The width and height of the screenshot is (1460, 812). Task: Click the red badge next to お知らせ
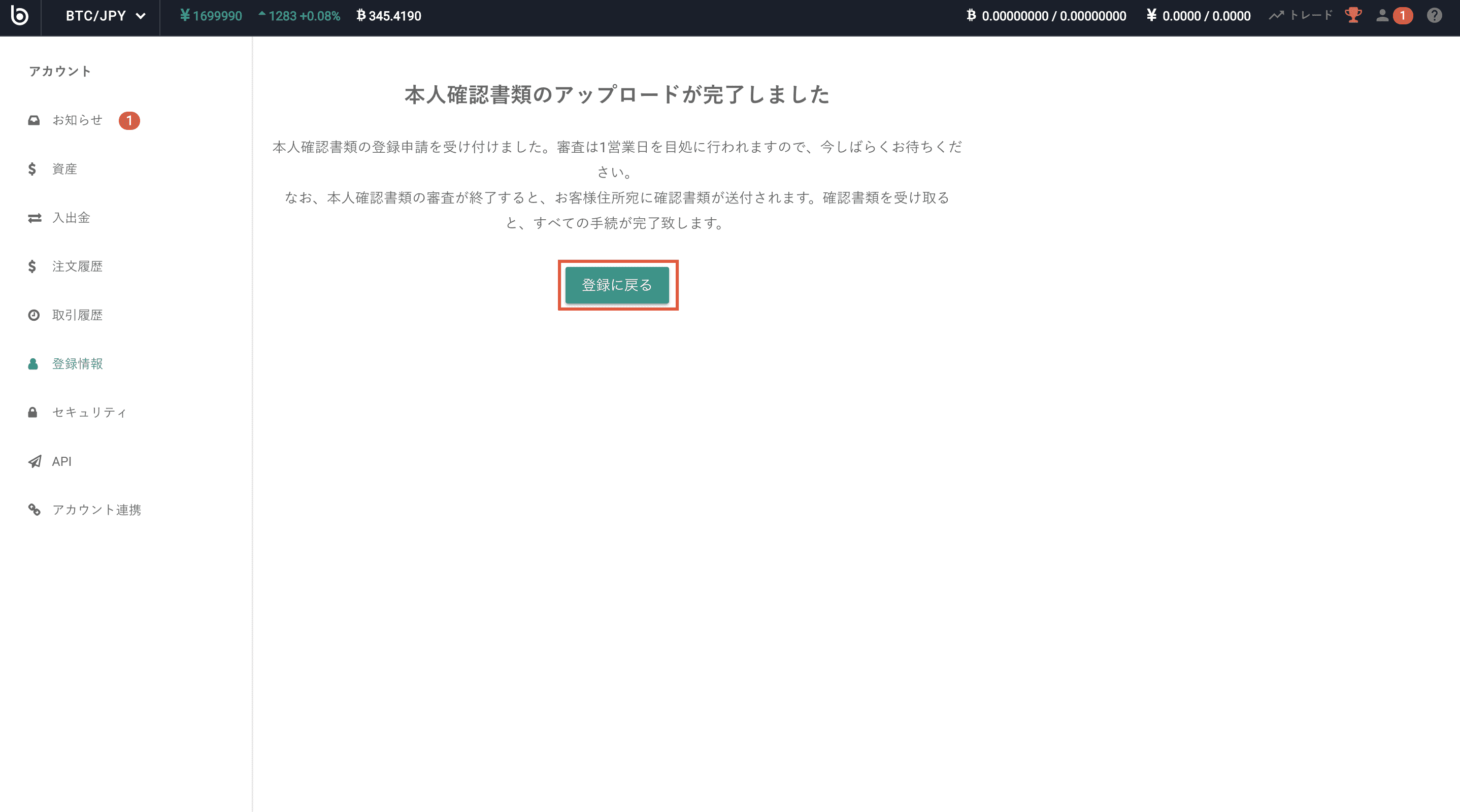pyautogui.click(x=129, y=121)
